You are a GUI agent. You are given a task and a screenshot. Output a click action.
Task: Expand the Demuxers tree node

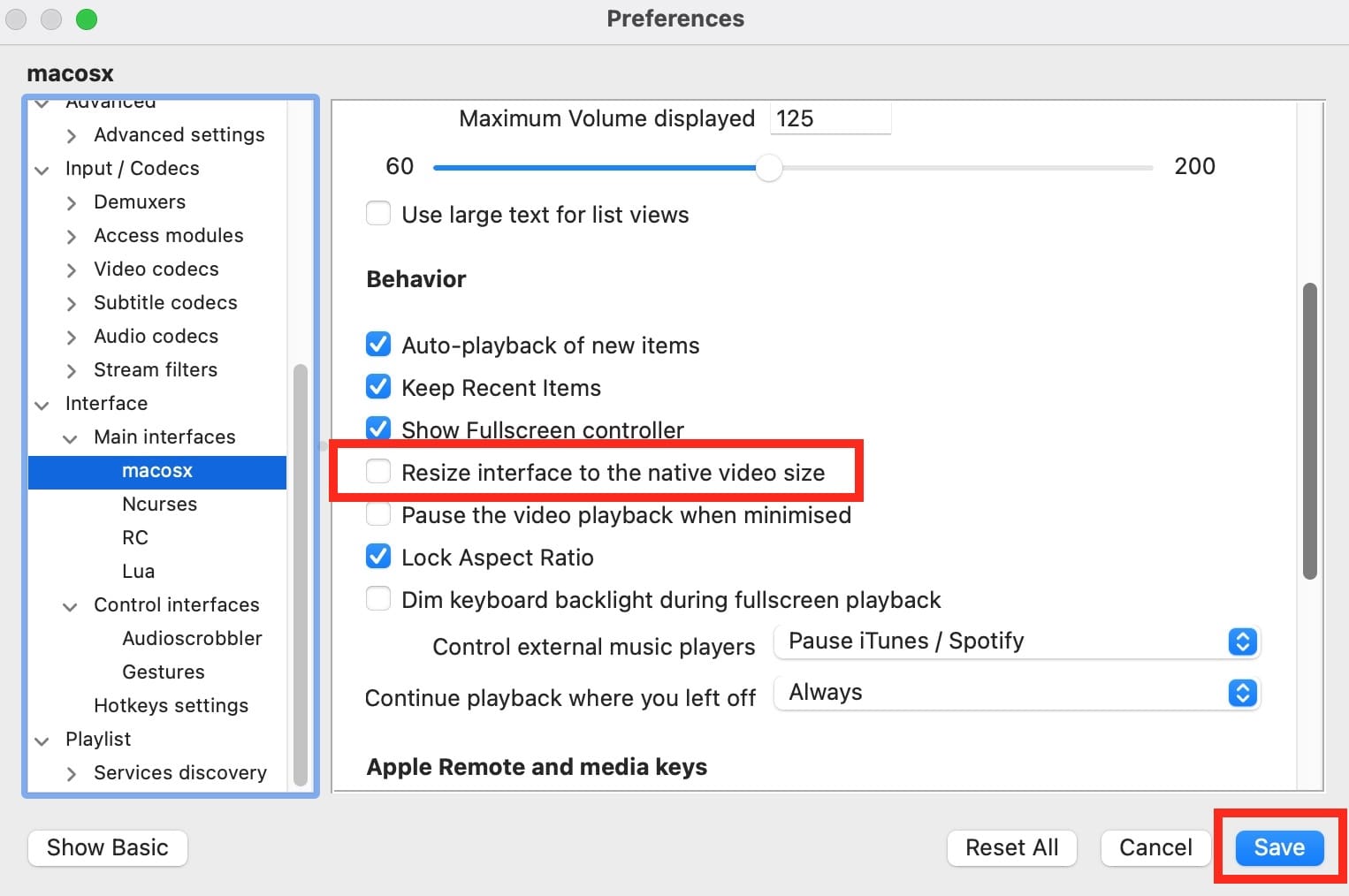point(72,203)
